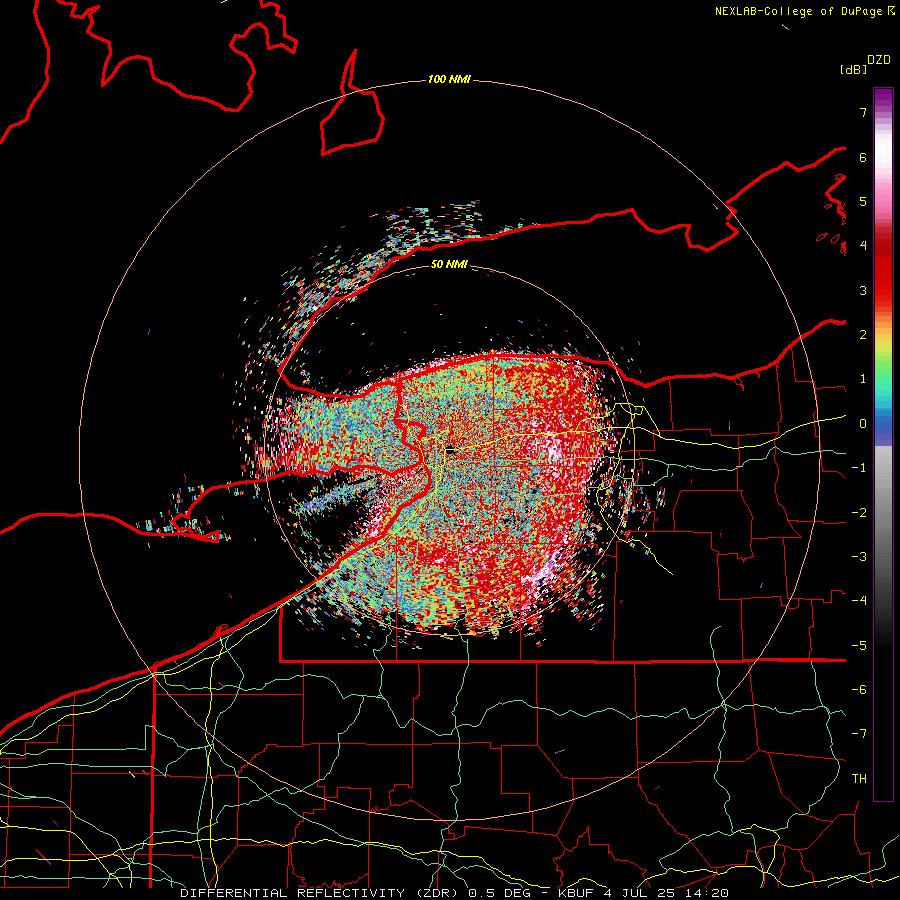
Task: Select the positive "5" scale value
Action: coord(863,201)
